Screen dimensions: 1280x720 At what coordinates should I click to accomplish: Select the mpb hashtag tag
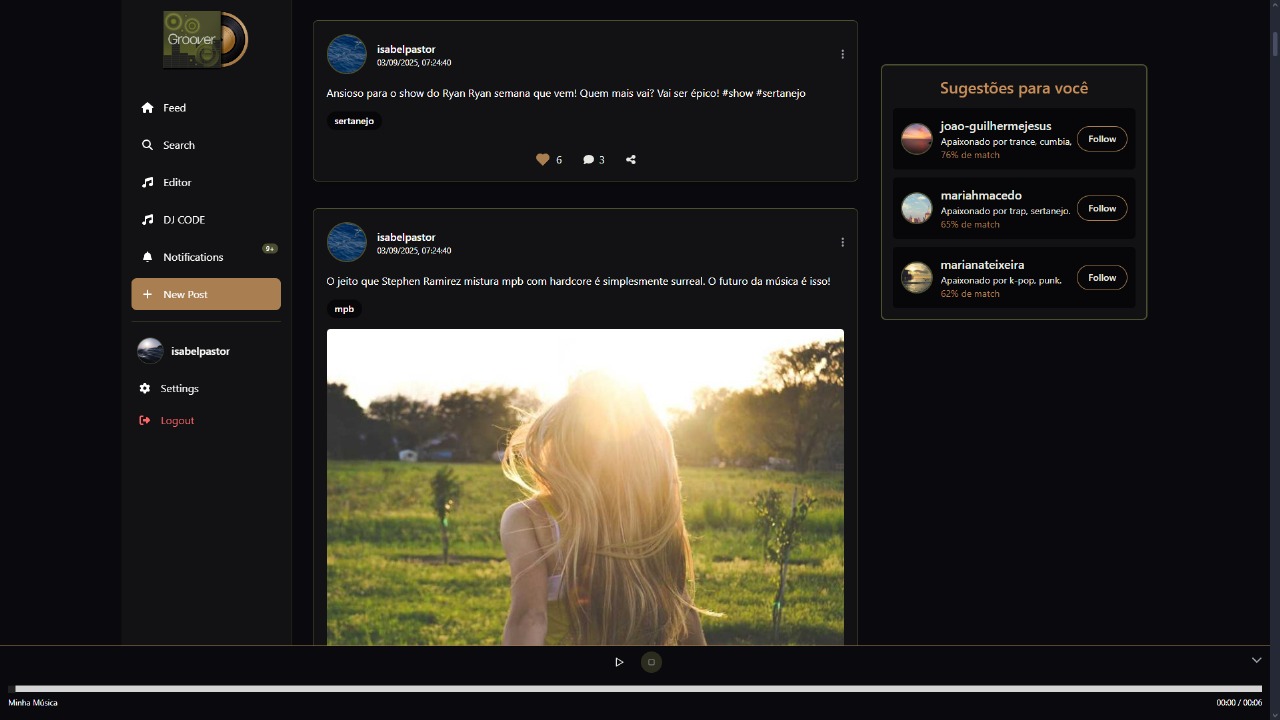point(344,309)
